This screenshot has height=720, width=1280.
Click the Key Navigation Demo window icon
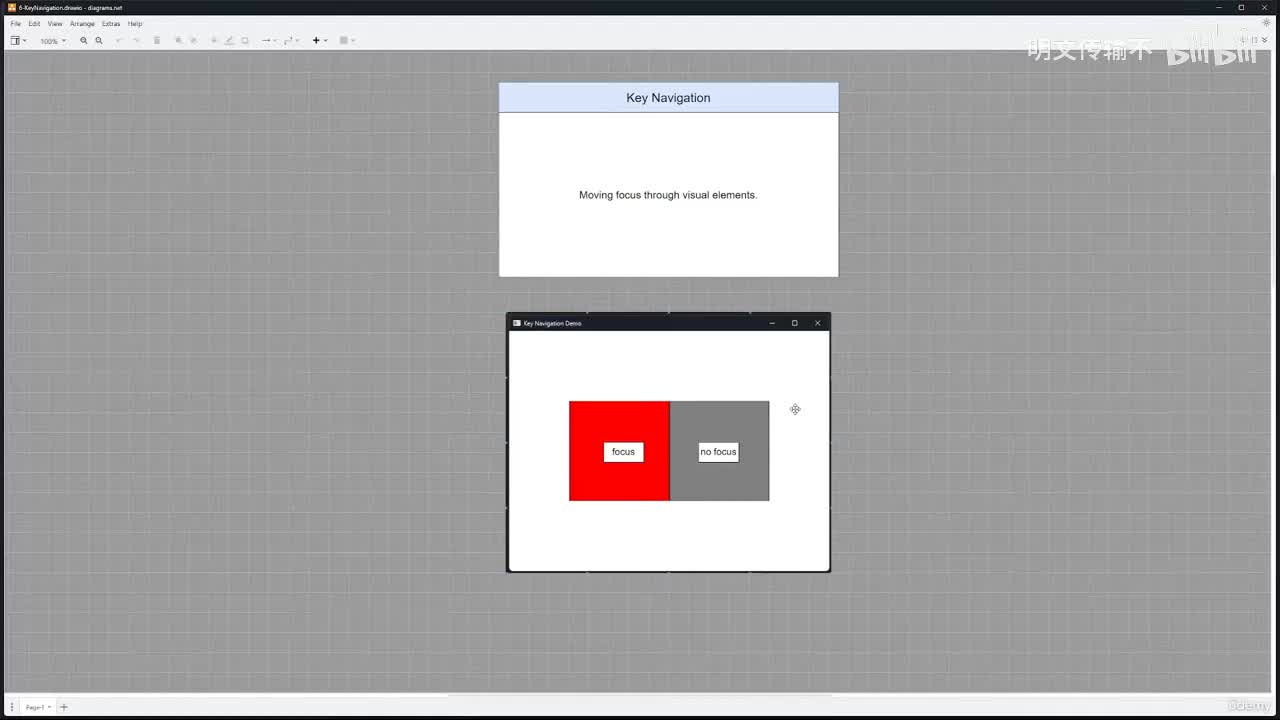tap(517, 323)
